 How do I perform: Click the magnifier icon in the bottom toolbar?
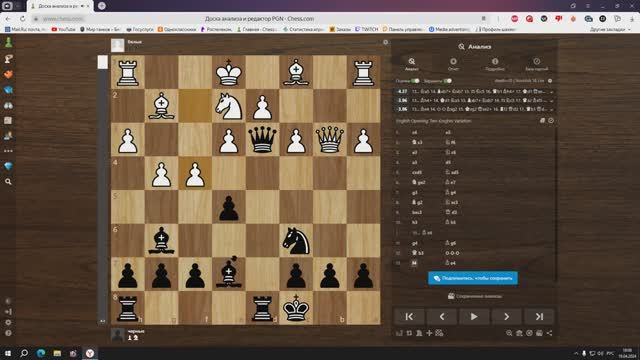[509, 333]
